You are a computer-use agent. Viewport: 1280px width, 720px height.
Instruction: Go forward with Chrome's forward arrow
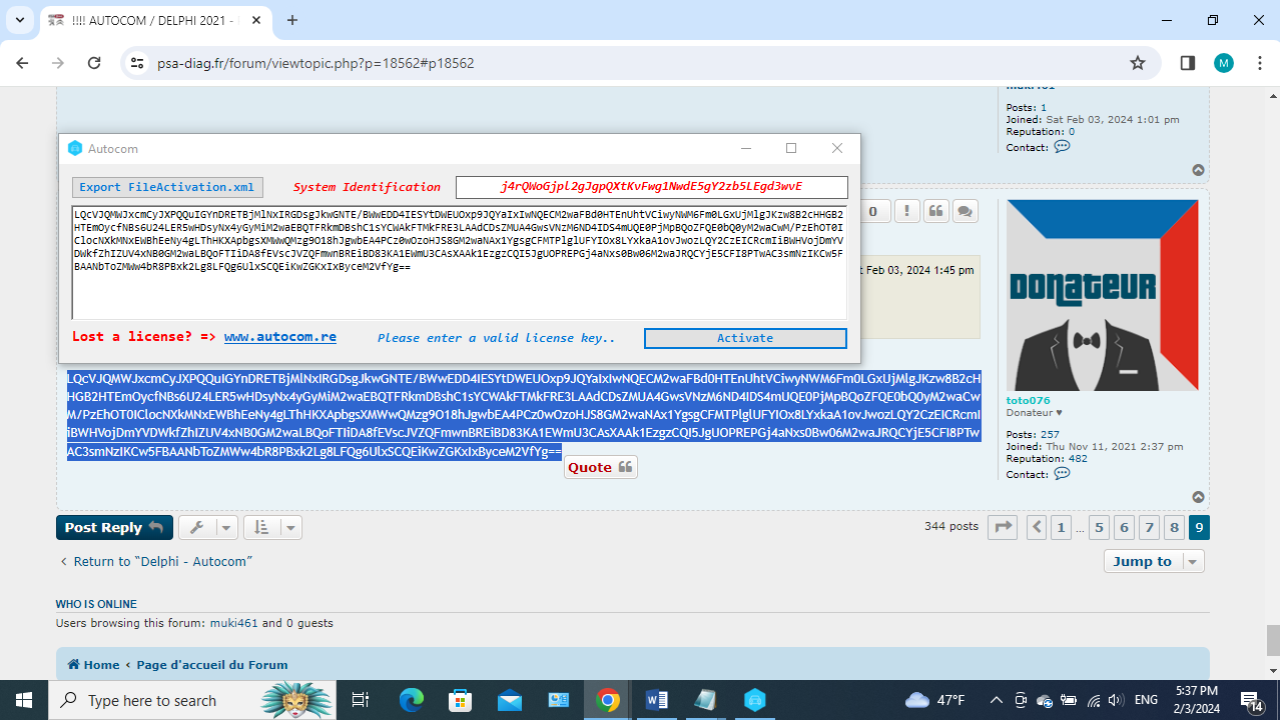click(58, 63)
